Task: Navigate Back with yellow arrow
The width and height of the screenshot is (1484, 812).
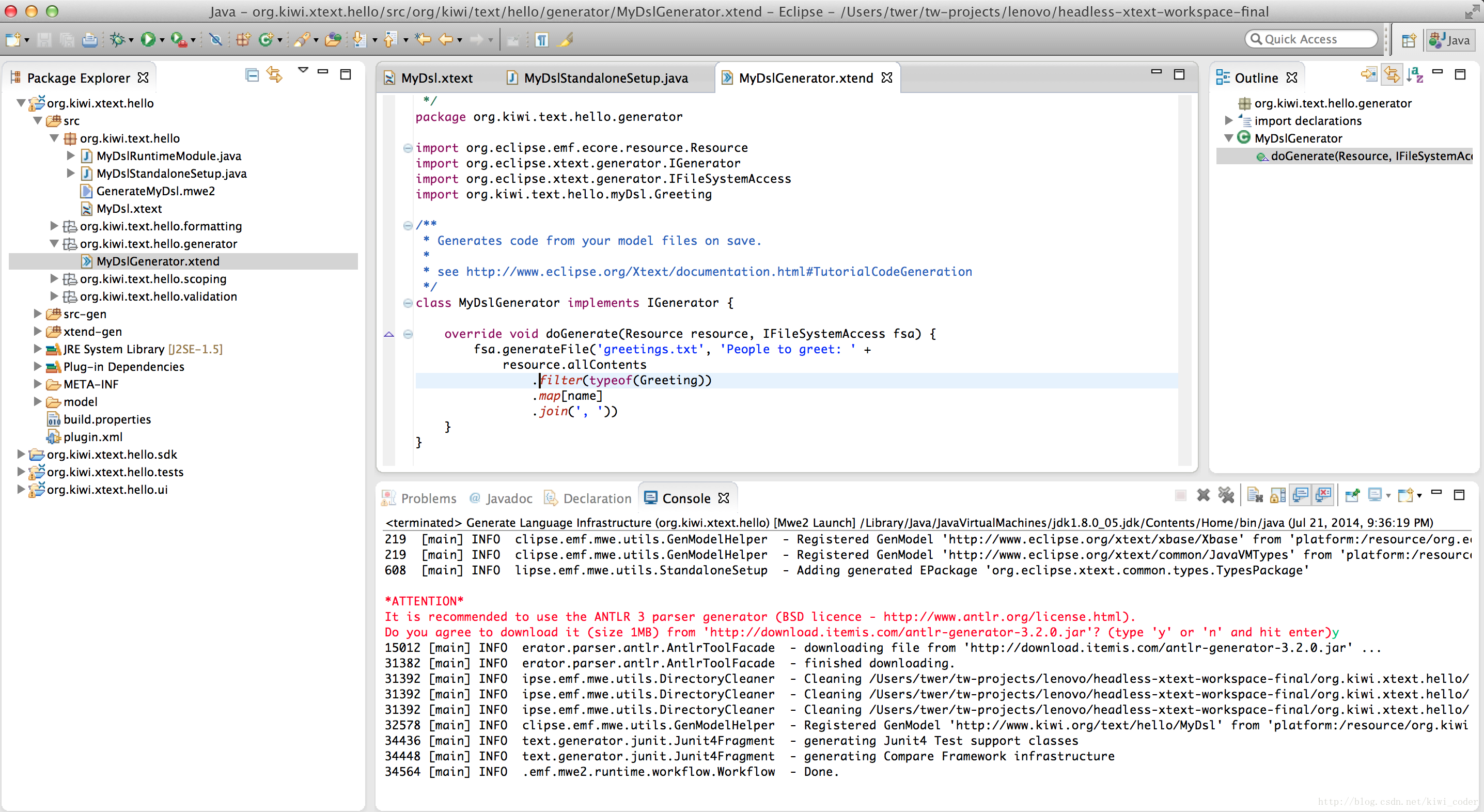Action: click(x=446, y=40)
